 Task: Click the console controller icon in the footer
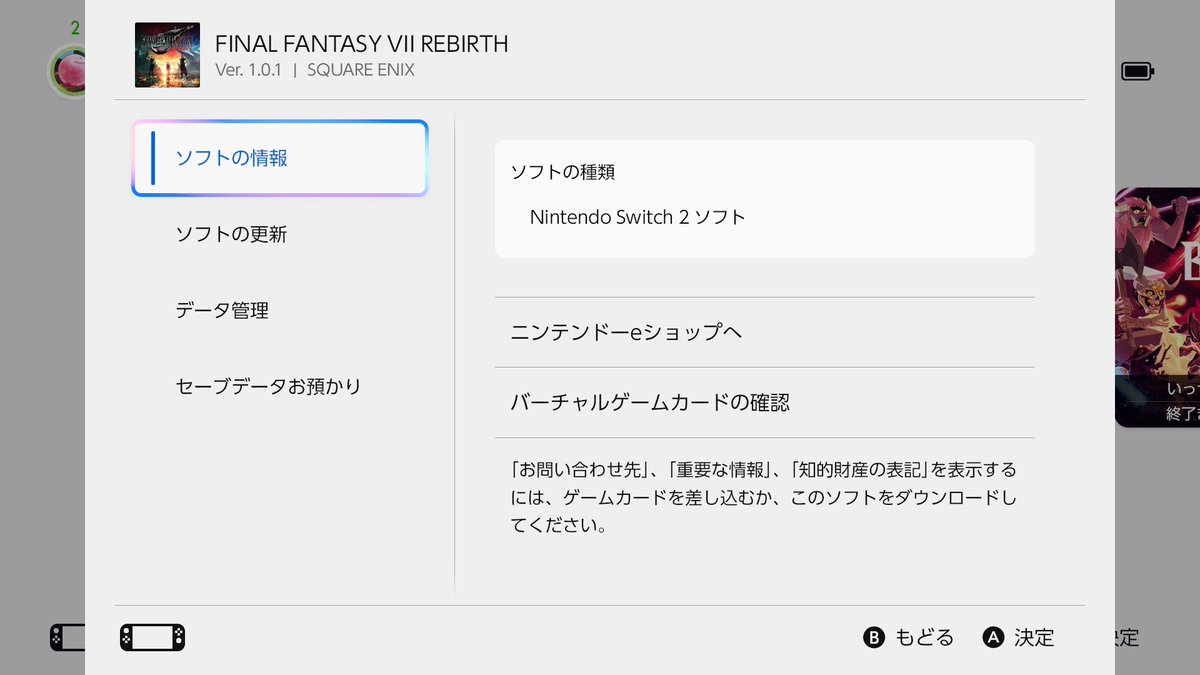tap(152, 637)
